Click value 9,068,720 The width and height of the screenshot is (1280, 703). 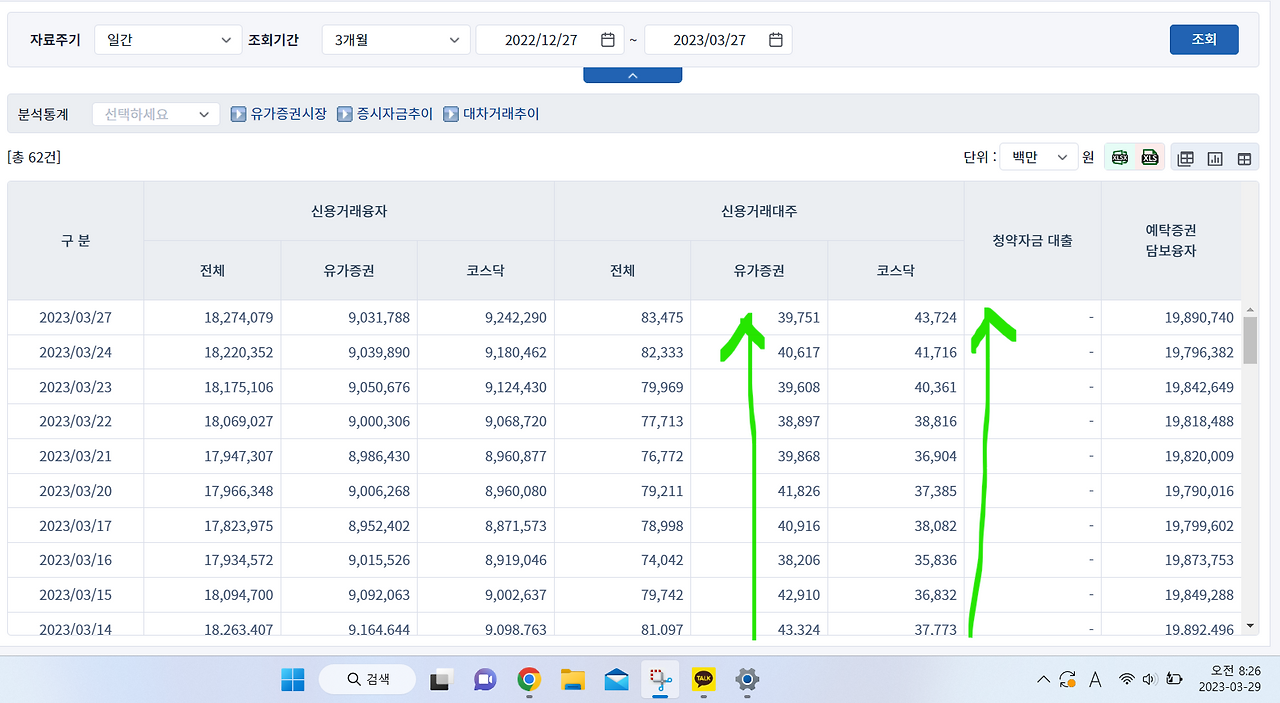tap(515, 422)
